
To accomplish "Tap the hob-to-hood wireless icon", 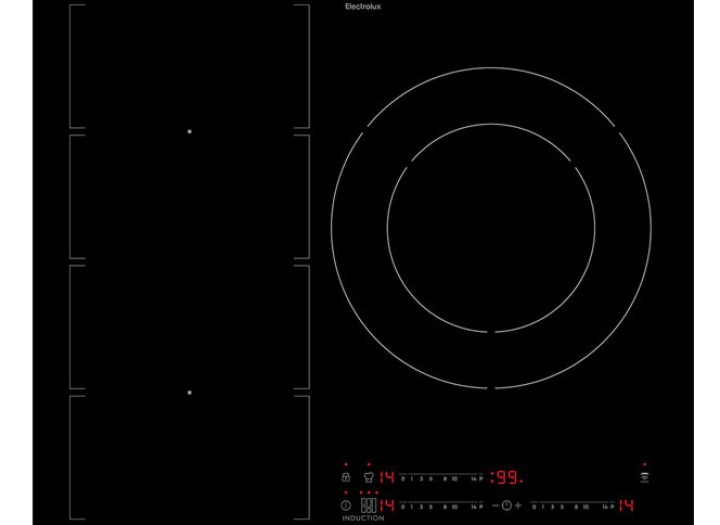I will point(645,478).
